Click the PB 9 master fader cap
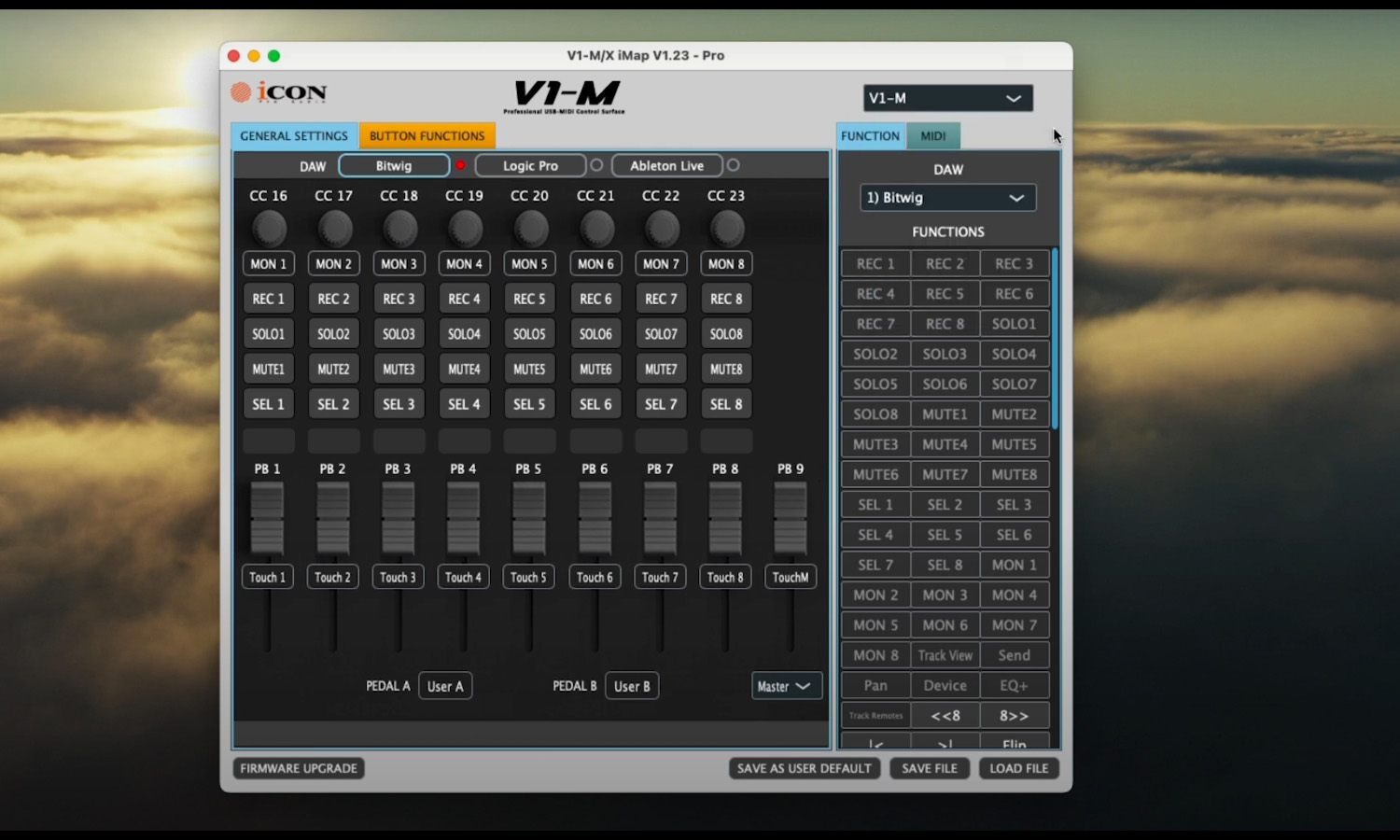Viewport: 1400px width, 840px height. 791,519
